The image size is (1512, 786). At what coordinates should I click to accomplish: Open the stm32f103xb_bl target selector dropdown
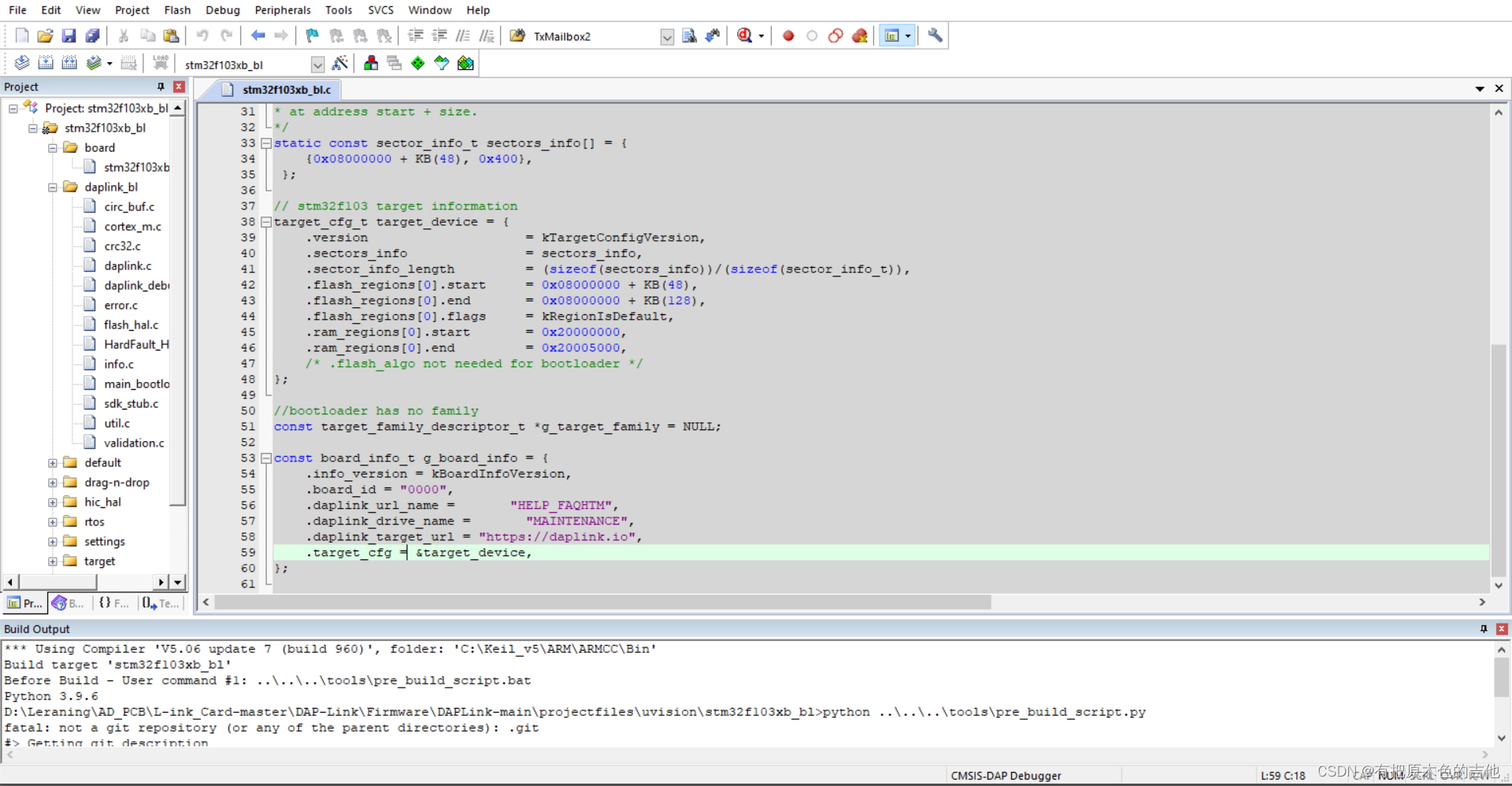point(317,65)
